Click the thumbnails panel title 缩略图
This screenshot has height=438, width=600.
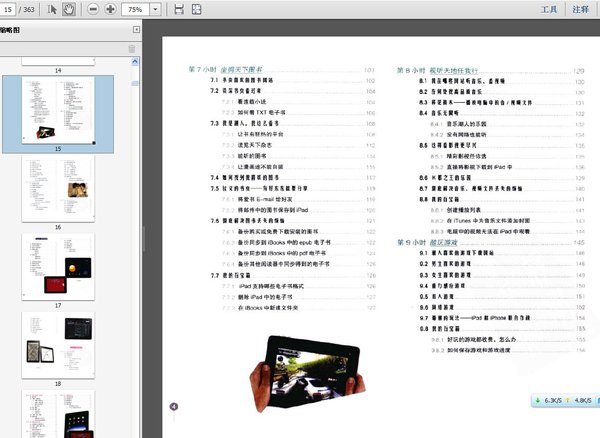coord(10,30)
